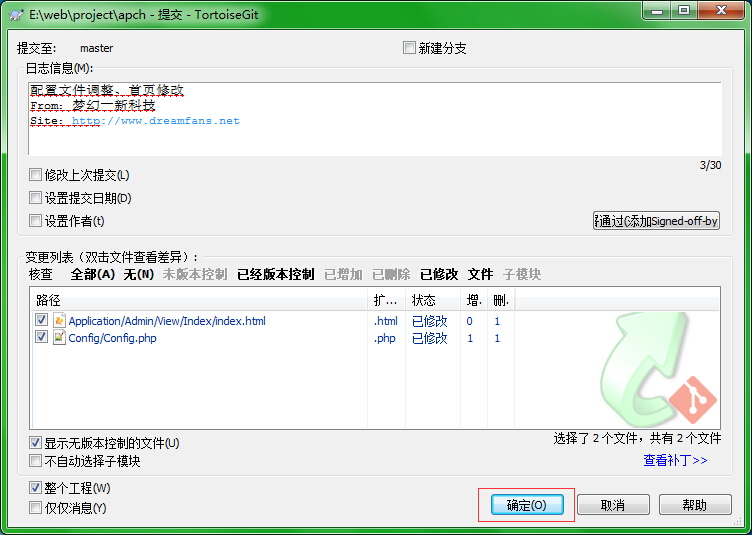Click the .php extension cell
Image resolution: width=752 pixels, height=535 pixels.
coord(385,338)
